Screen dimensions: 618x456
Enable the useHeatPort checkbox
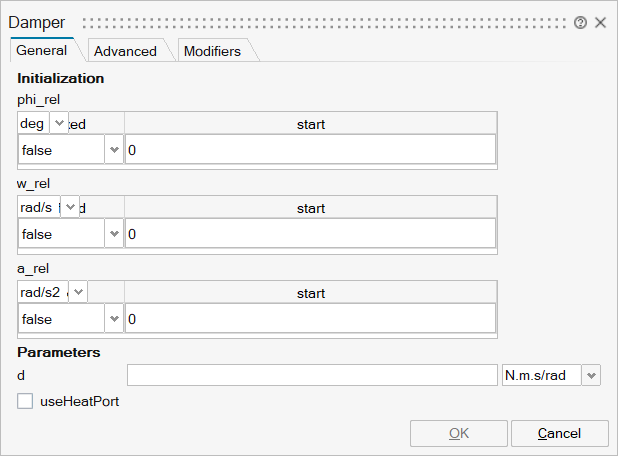coord(26,401)
